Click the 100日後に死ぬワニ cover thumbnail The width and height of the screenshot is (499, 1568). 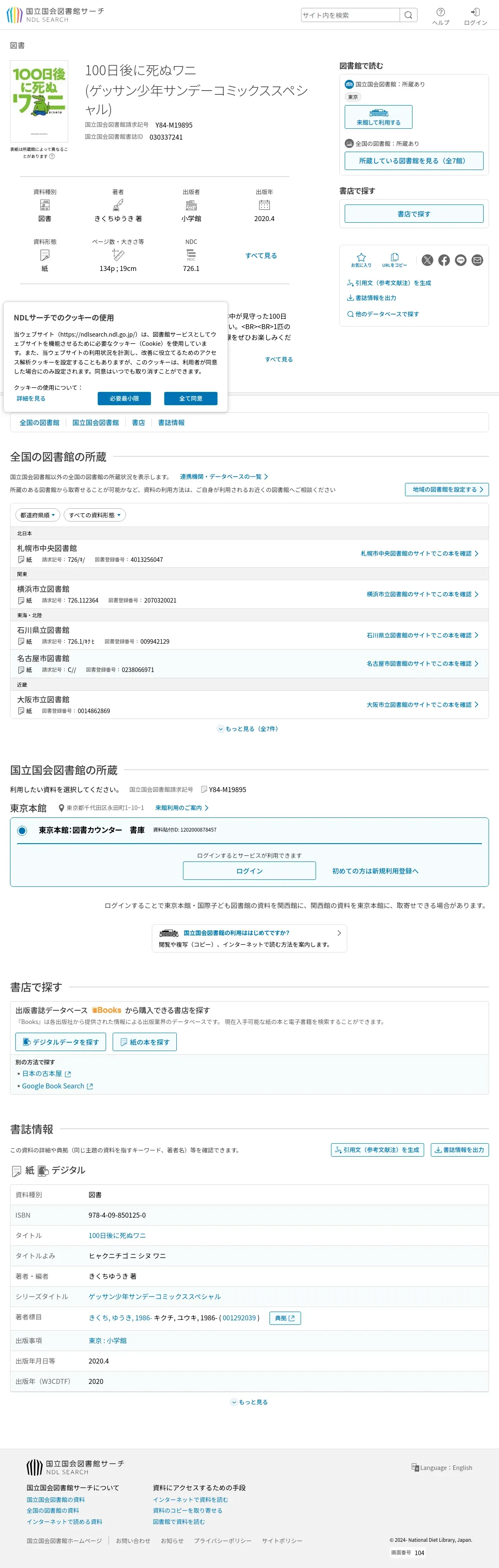[39, 102]
